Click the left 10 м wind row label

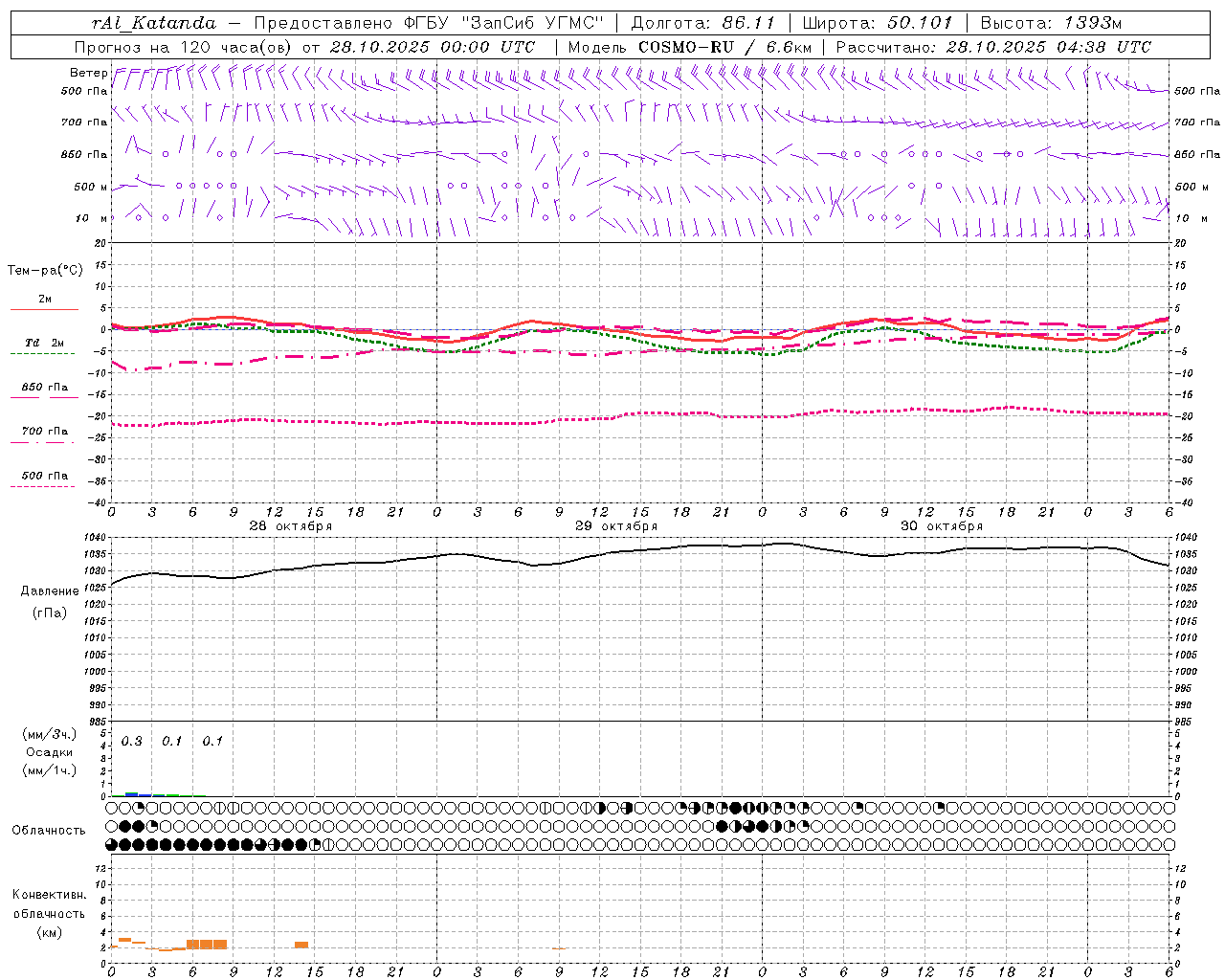tap(92, 218)
